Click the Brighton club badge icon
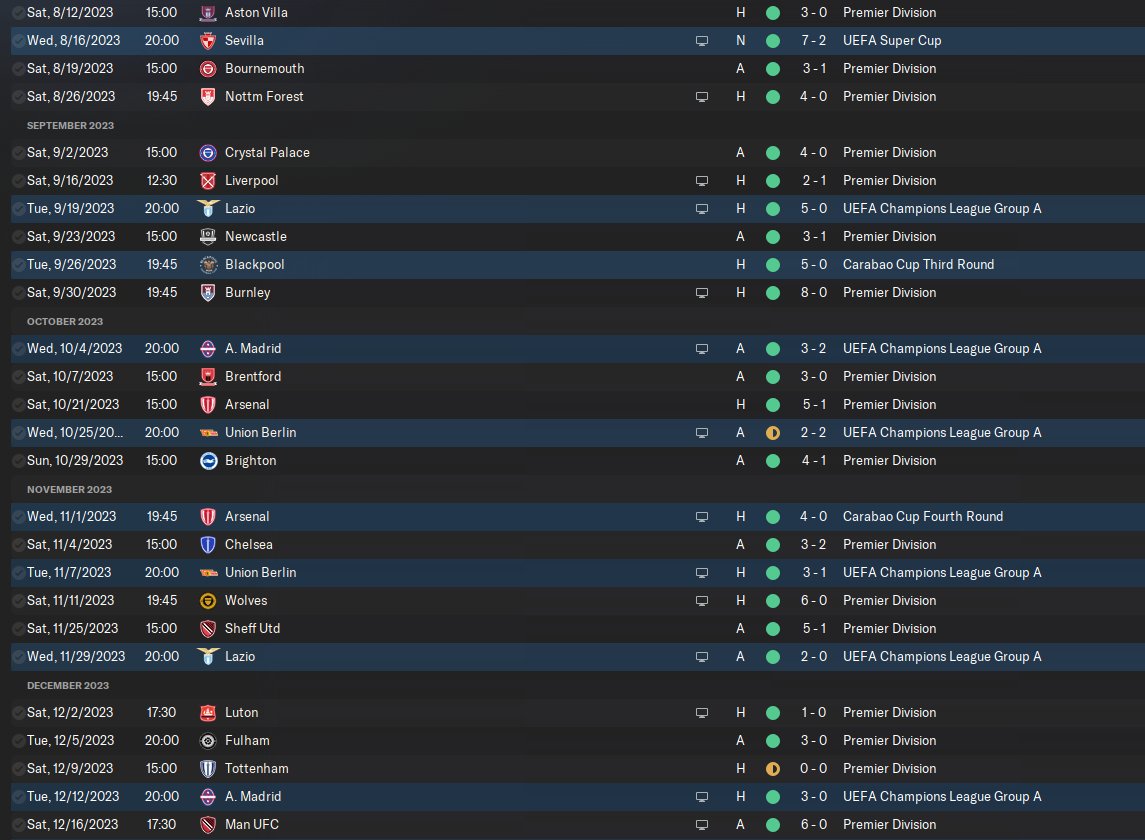The image size is (1145, 840). [x=208, y=461]
